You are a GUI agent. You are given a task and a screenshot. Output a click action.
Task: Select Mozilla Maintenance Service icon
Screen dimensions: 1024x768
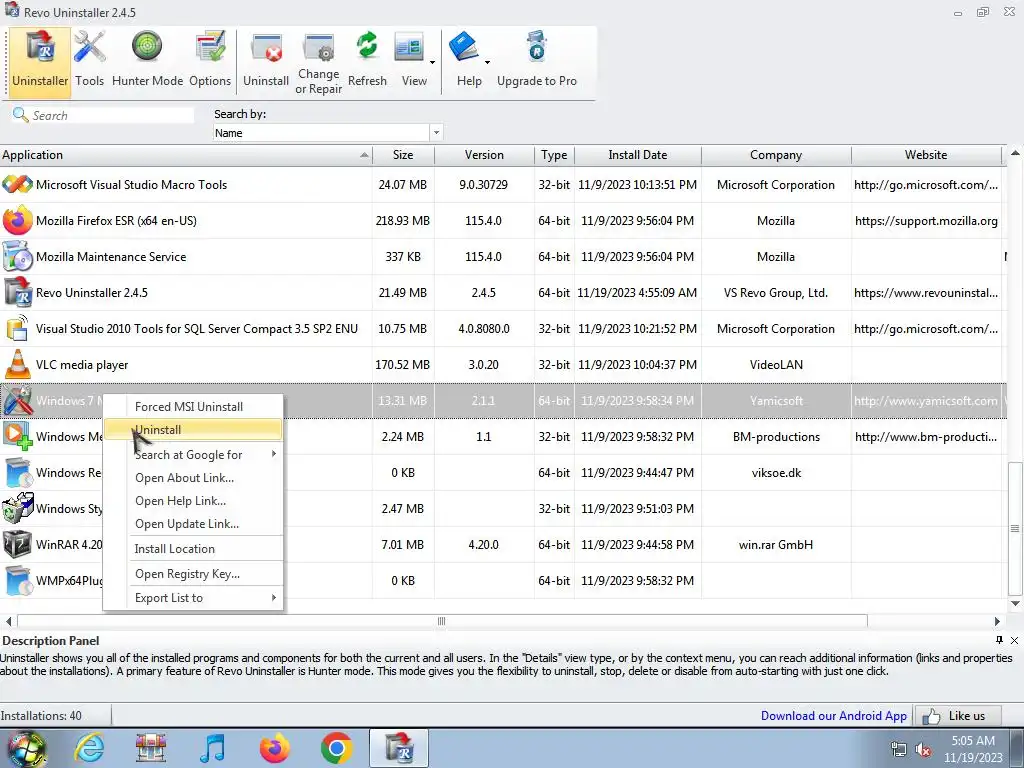(17, 256)
